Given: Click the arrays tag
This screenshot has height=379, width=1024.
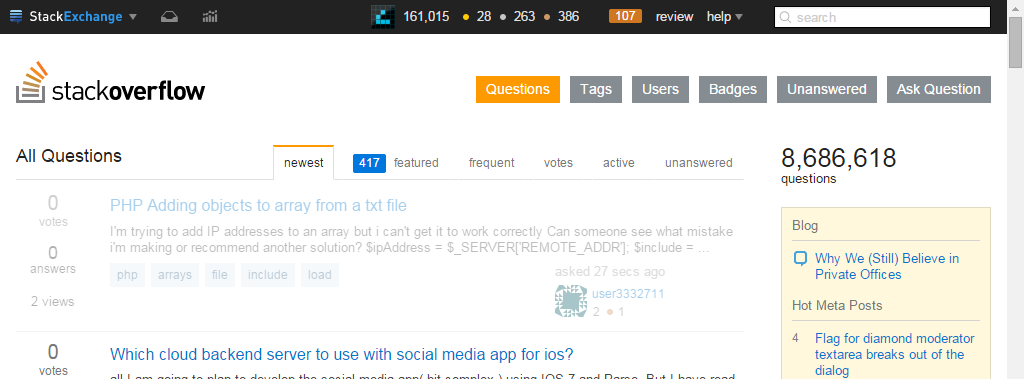Looking at the screenshot, I should (x=175, y=275).
